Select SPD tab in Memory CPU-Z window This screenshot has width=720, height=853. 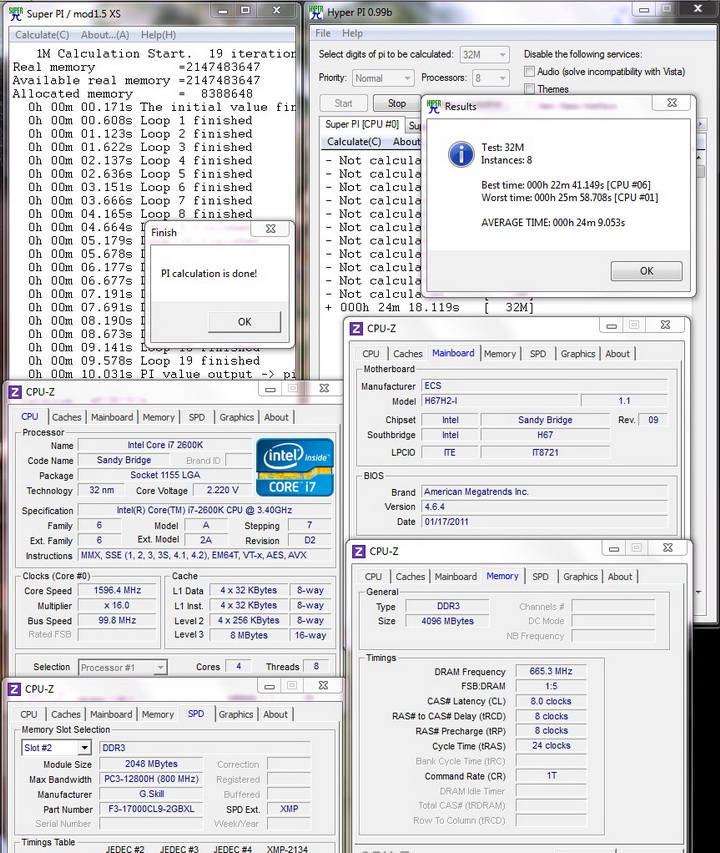click(540, 577)
